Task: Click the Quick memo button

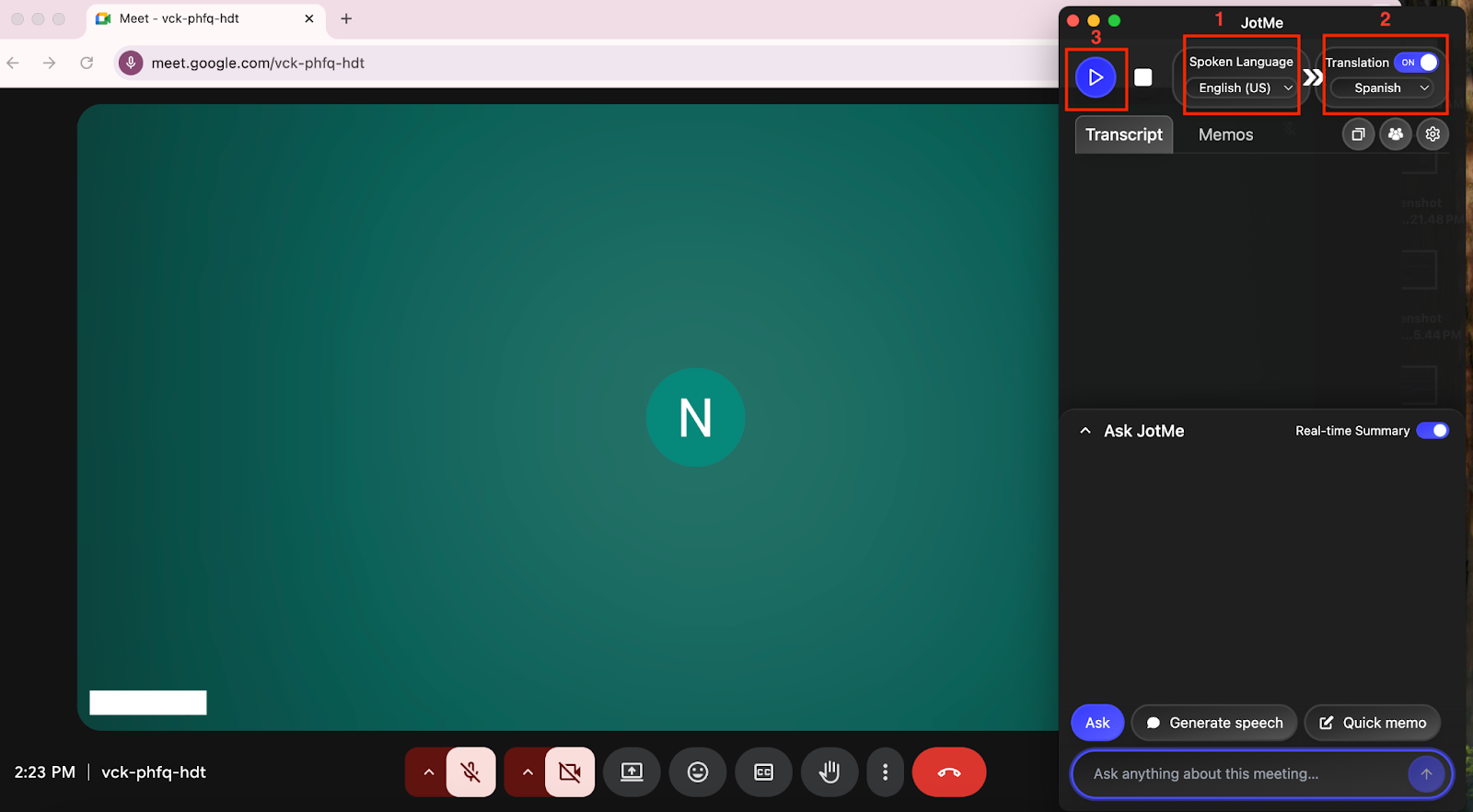Action: tap(1373, 723)
